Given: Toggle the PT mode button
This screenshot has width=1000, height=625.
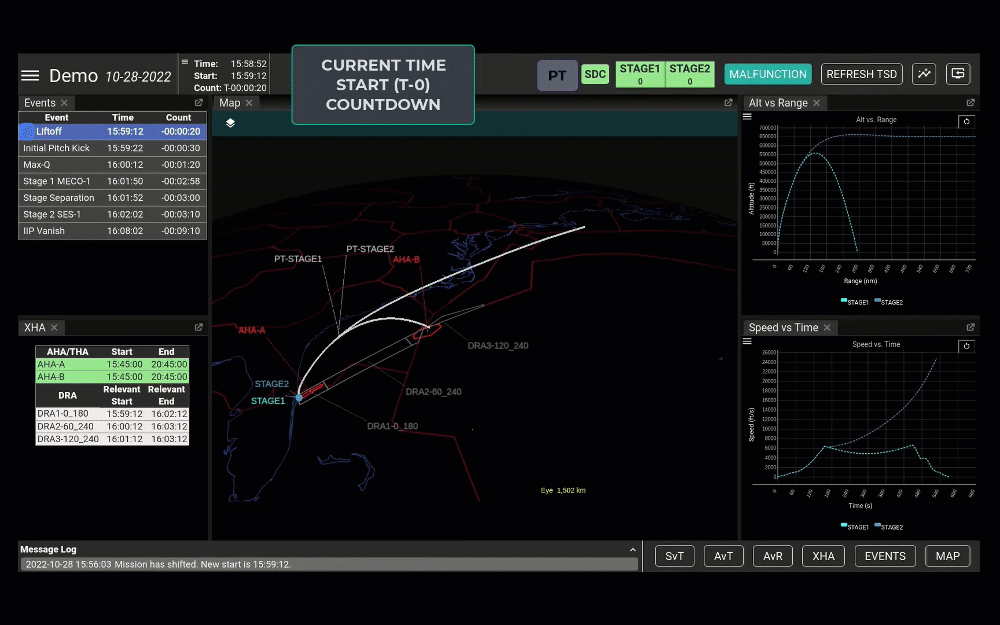Looking at the screenshot, I should [557, 74].
